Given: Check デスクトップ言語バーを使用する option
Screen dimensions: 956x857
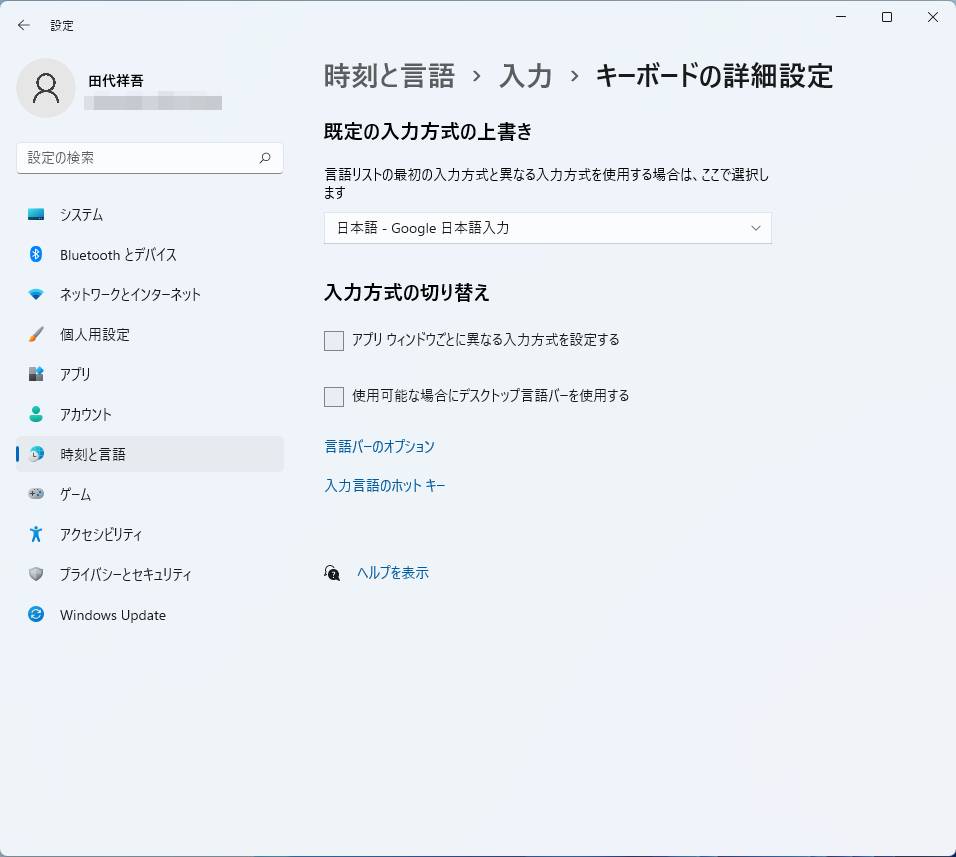Looking at the screenshot, I should (x=334, y=397).
